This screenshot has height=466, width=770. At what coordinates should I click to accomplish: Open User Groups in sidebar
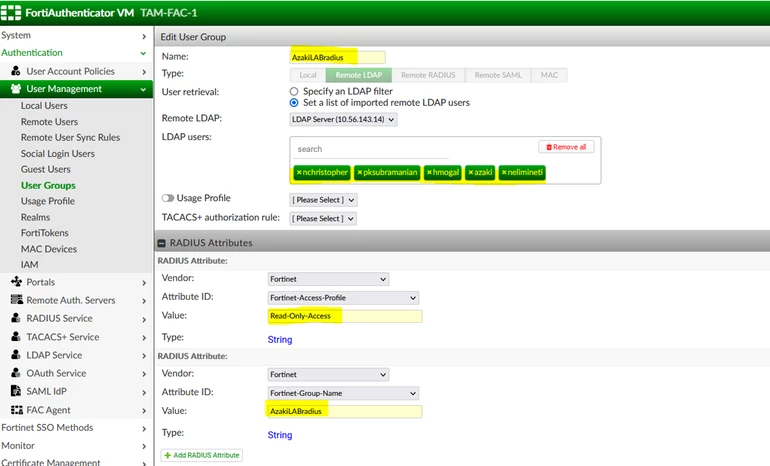pyautogui.click(x=48, y=186)
